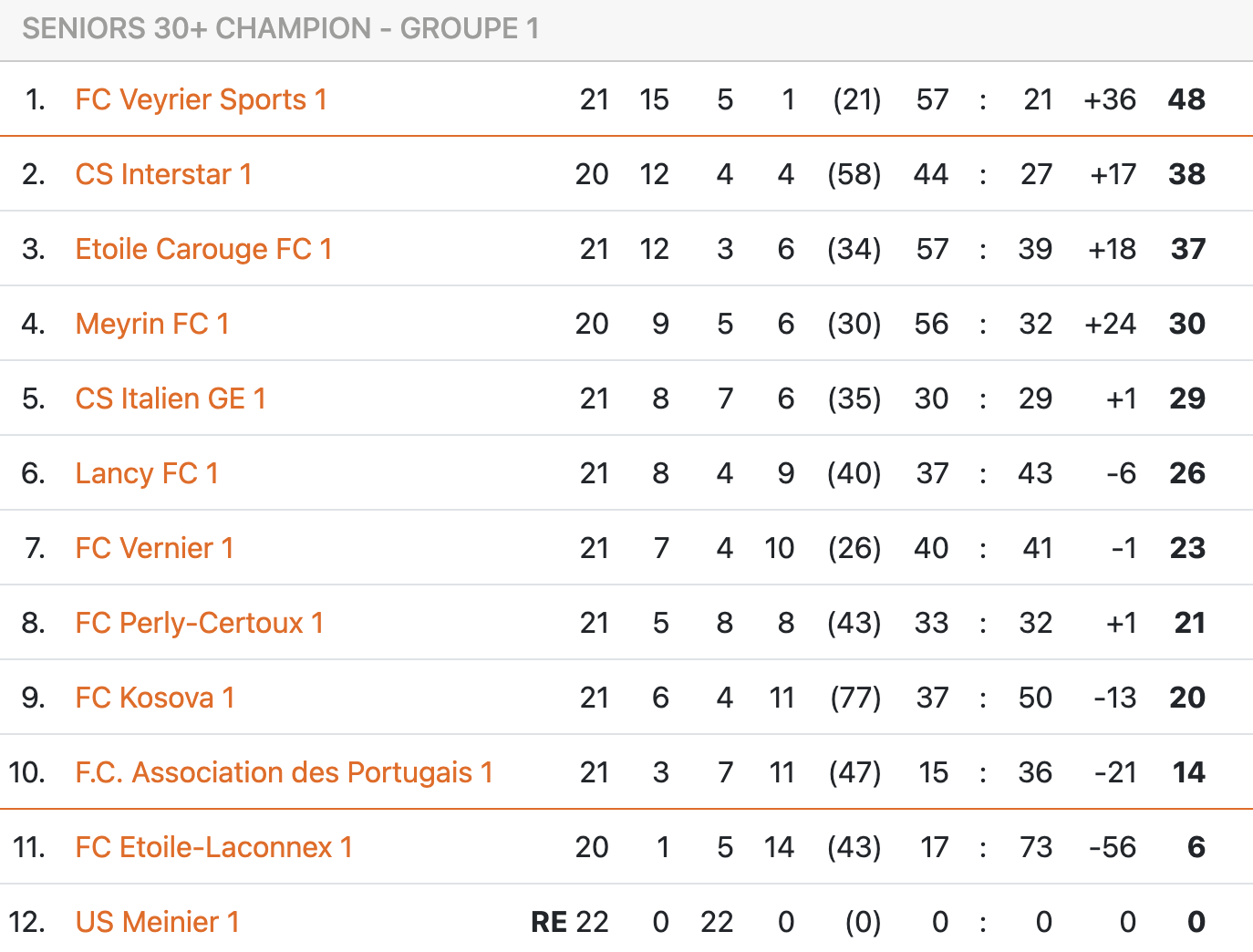
Task: Select US Meinier 1 team link
Action: pos(157,922)
